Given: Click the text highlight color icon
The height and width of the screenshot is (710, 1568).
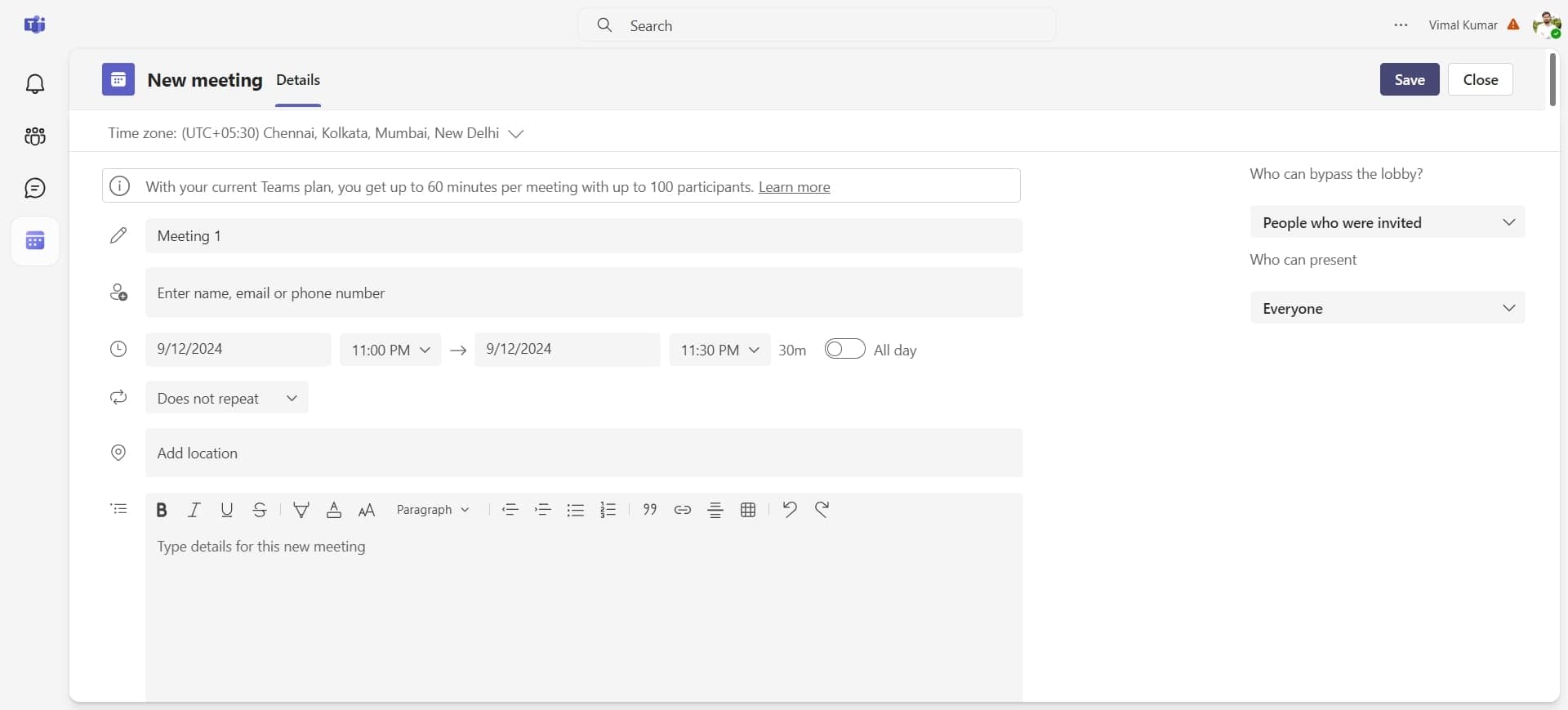Looking at the screenshot, I should pos(301,510).
